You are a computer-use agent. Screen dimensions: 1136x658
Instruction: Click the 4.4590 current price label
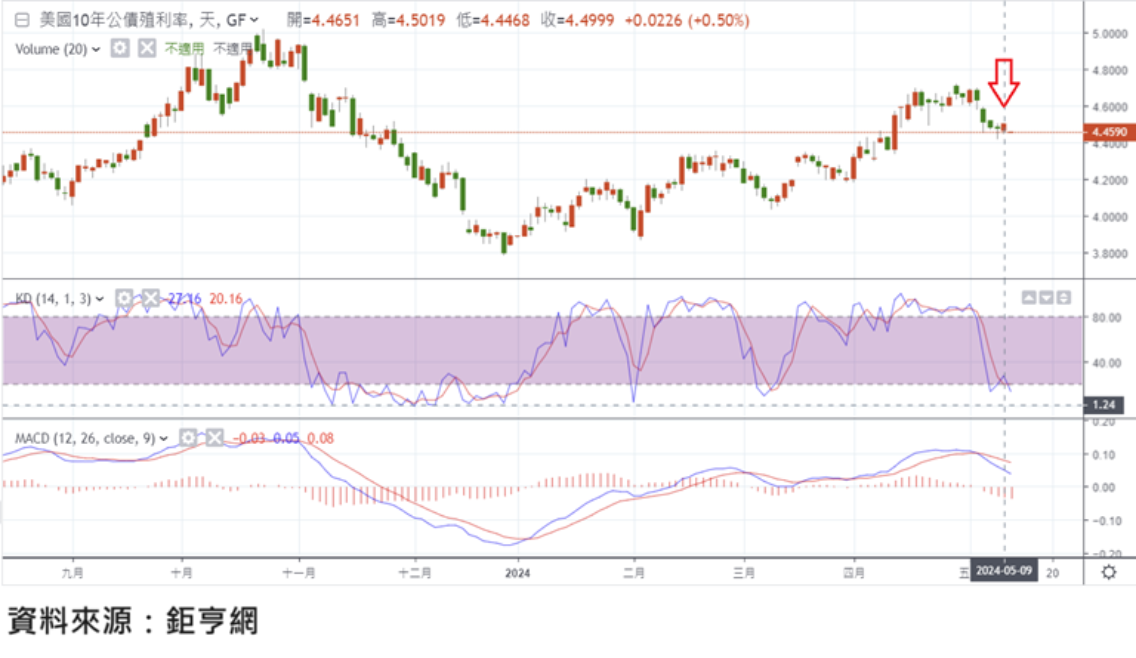pos(1110,132)
